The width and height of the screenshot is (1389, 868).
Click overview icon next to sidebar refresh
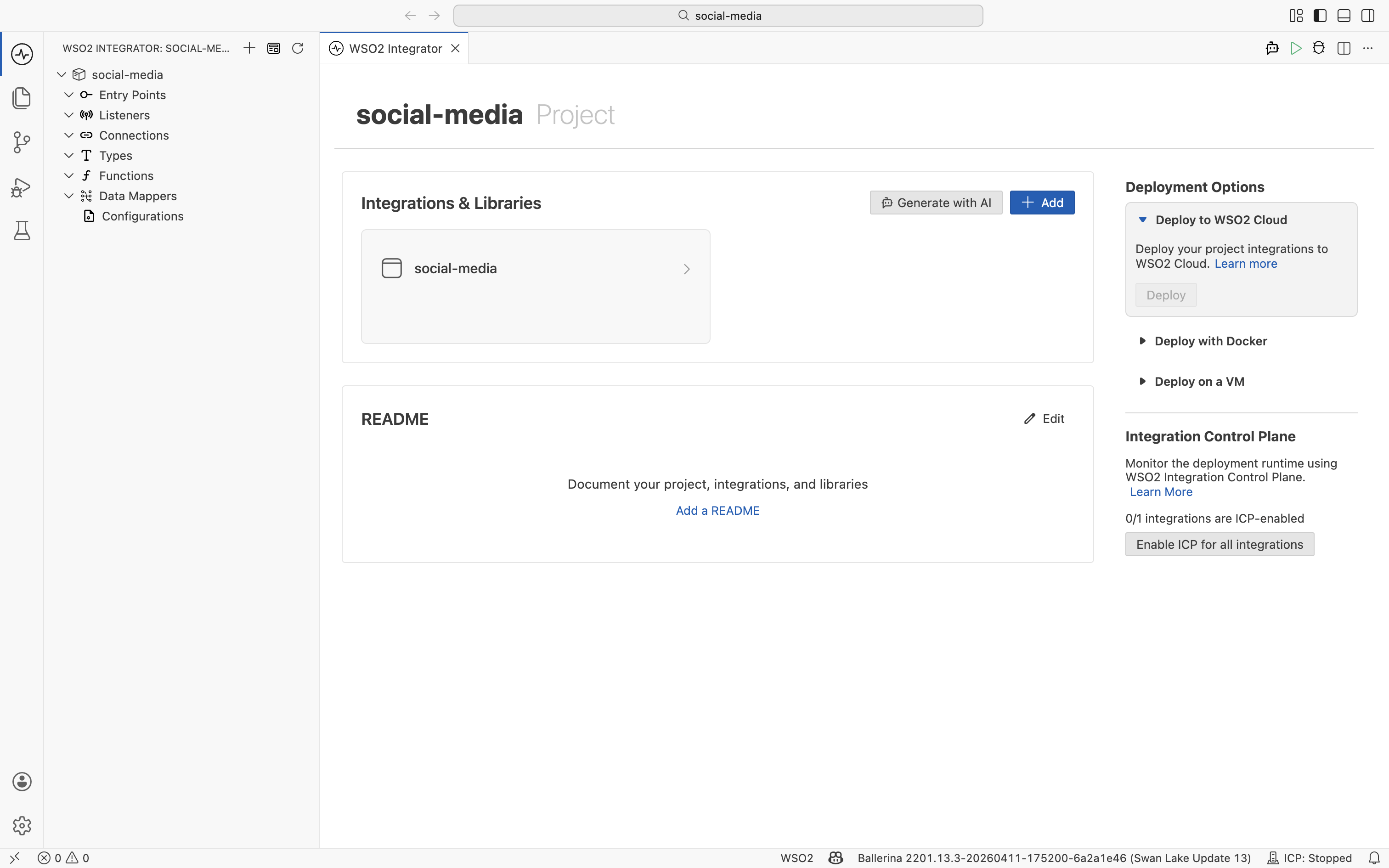[274, 48]
